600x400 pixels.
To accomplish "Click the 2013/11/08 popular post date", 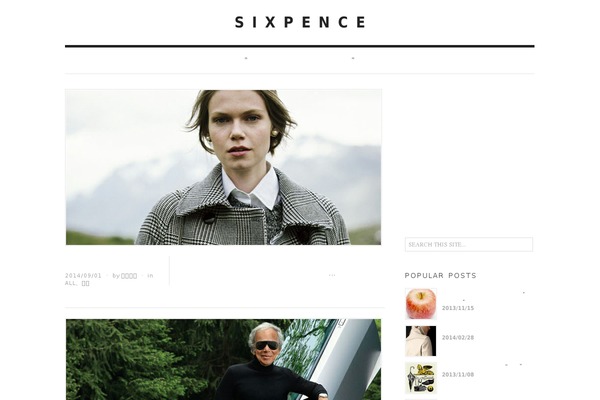I will pos(458,375).
